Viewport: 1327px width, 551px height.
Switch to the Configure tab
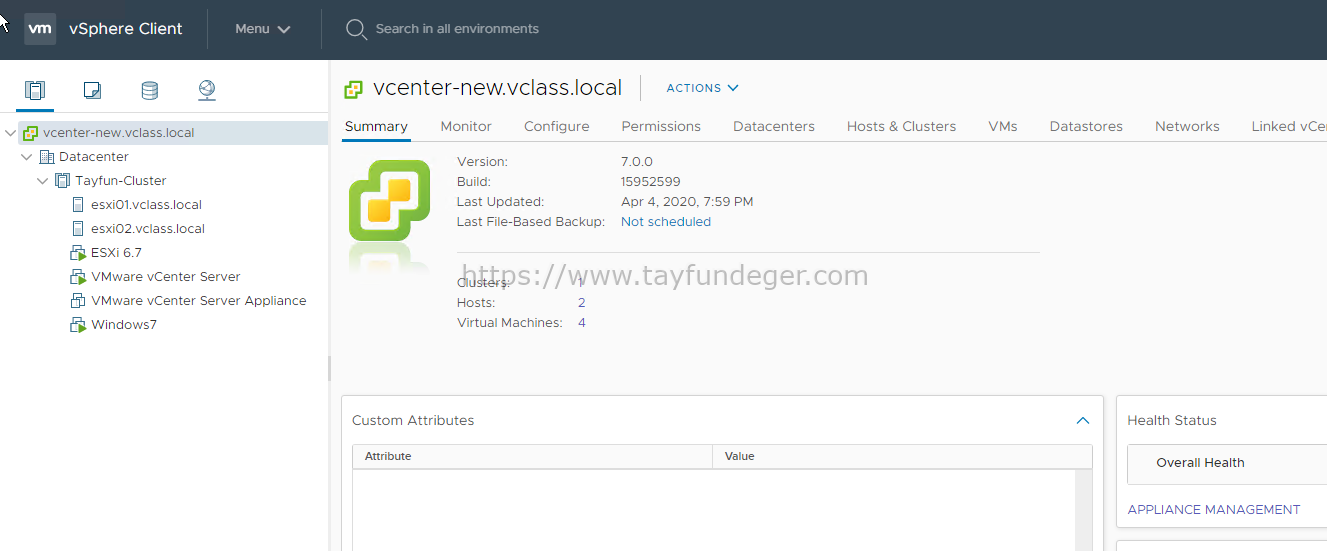[x=557, y=127]
